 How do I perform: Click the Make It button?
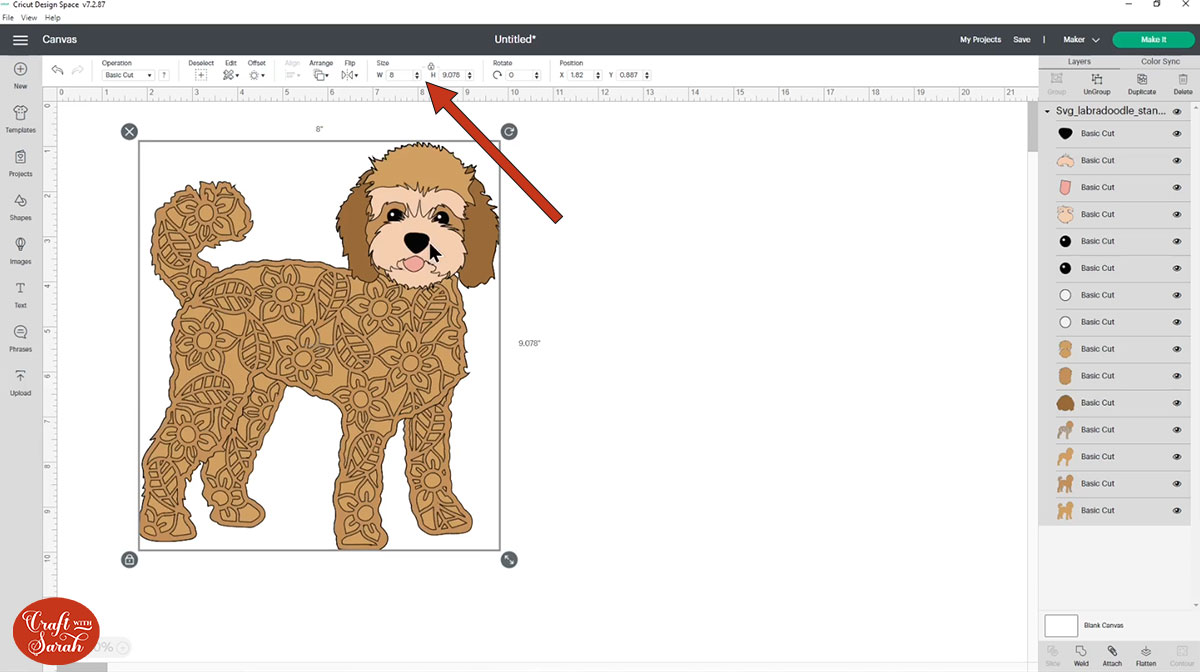tap(1153, 40)
